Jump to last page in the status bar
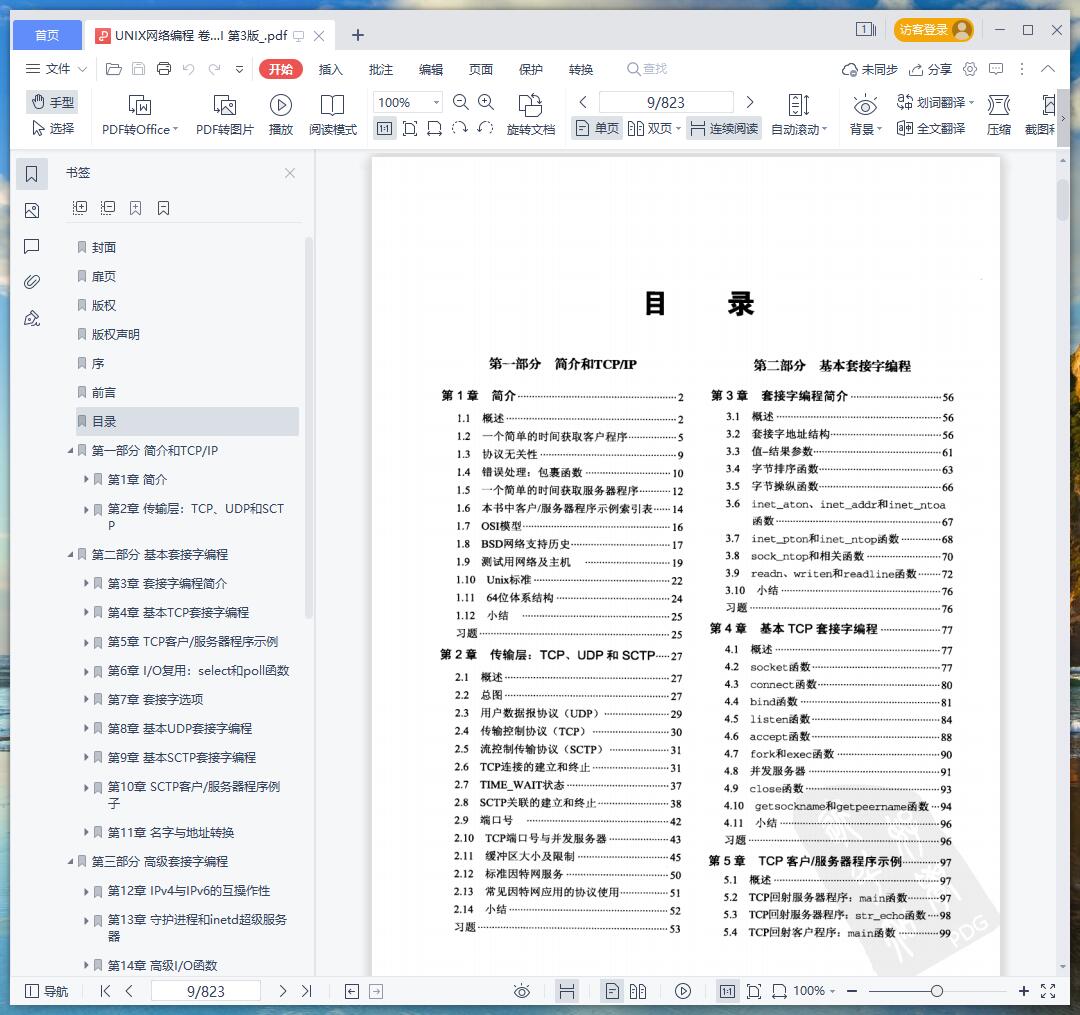 (307, 991)
